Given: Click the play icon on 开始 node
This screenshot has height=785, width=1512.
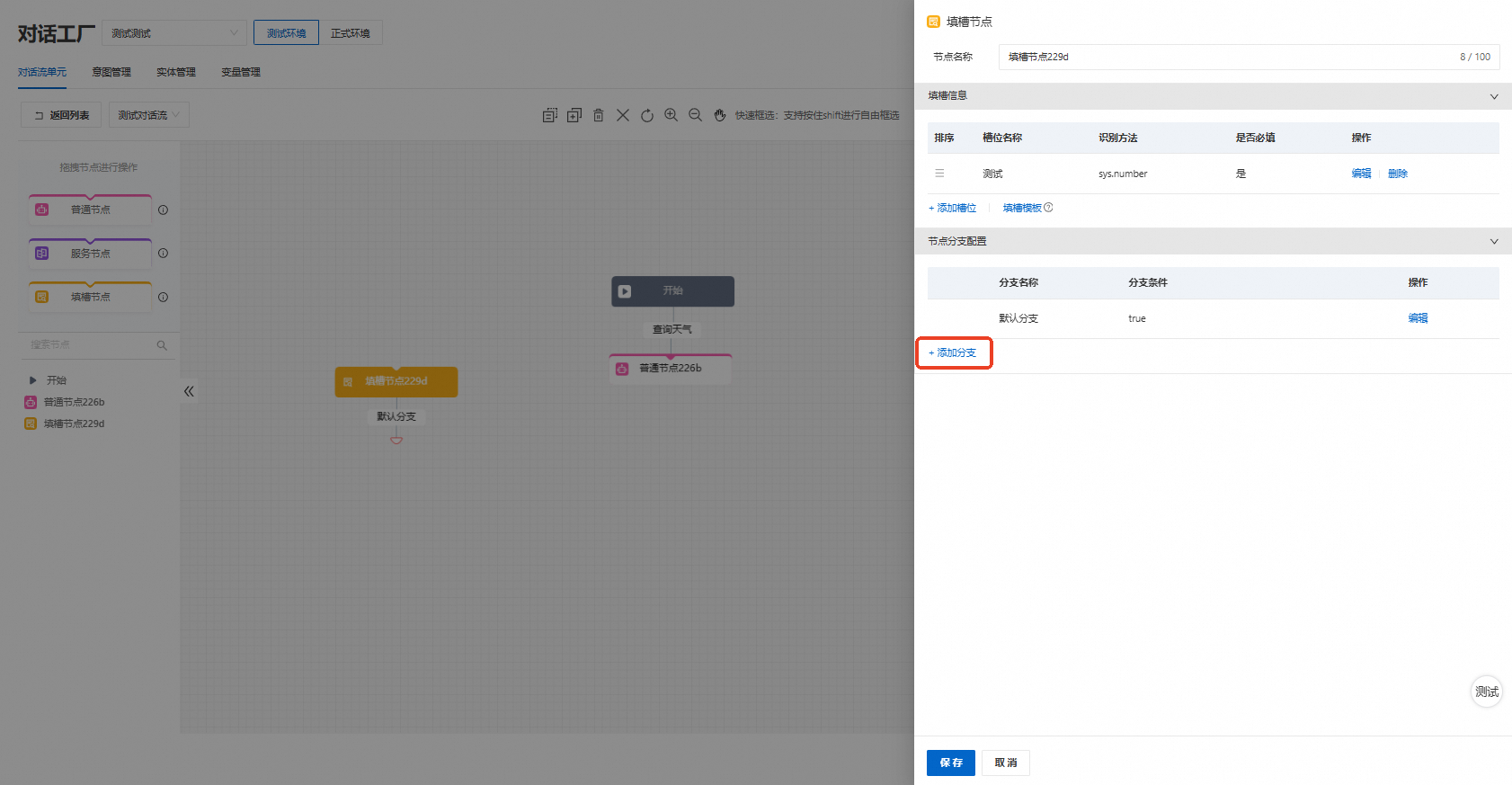Looking at the screenshot, I should click(625, 291).
